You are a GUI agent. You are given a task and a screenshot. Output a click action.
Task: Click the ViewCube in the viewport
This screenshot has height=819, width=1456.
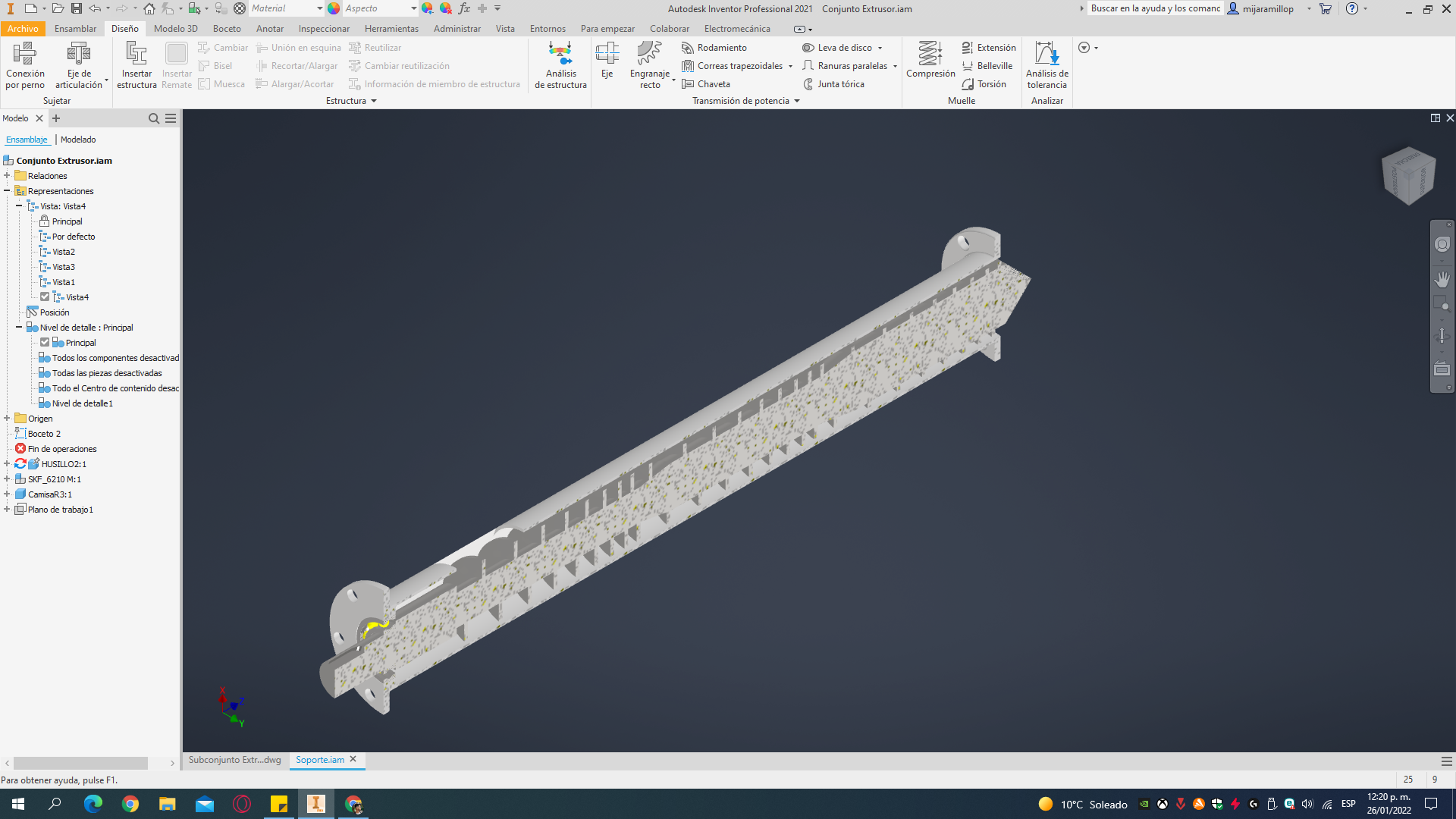pos(1408,175)
